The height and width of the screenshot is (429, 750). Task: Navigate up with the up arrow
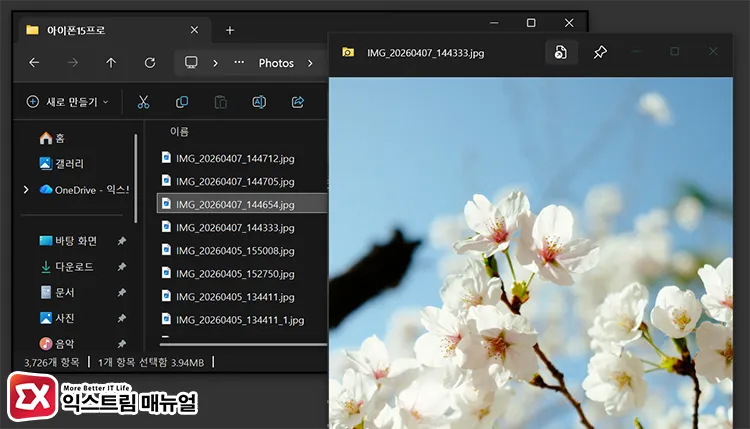tap(111, 63)
